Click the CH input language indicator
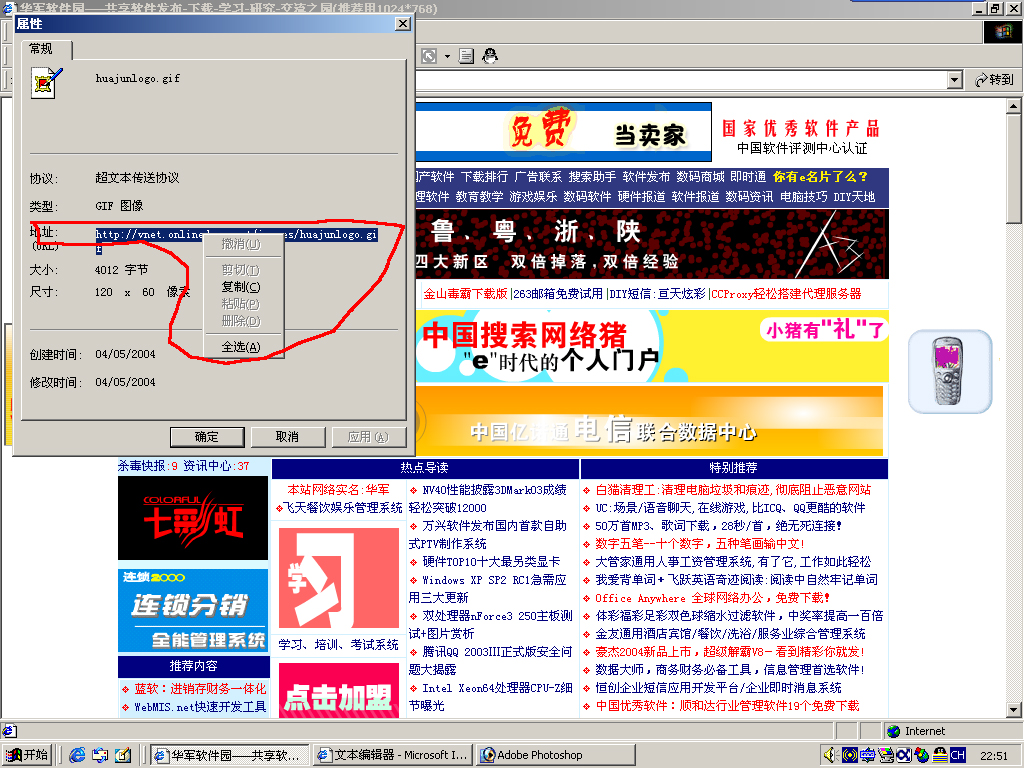 (957, 755)
